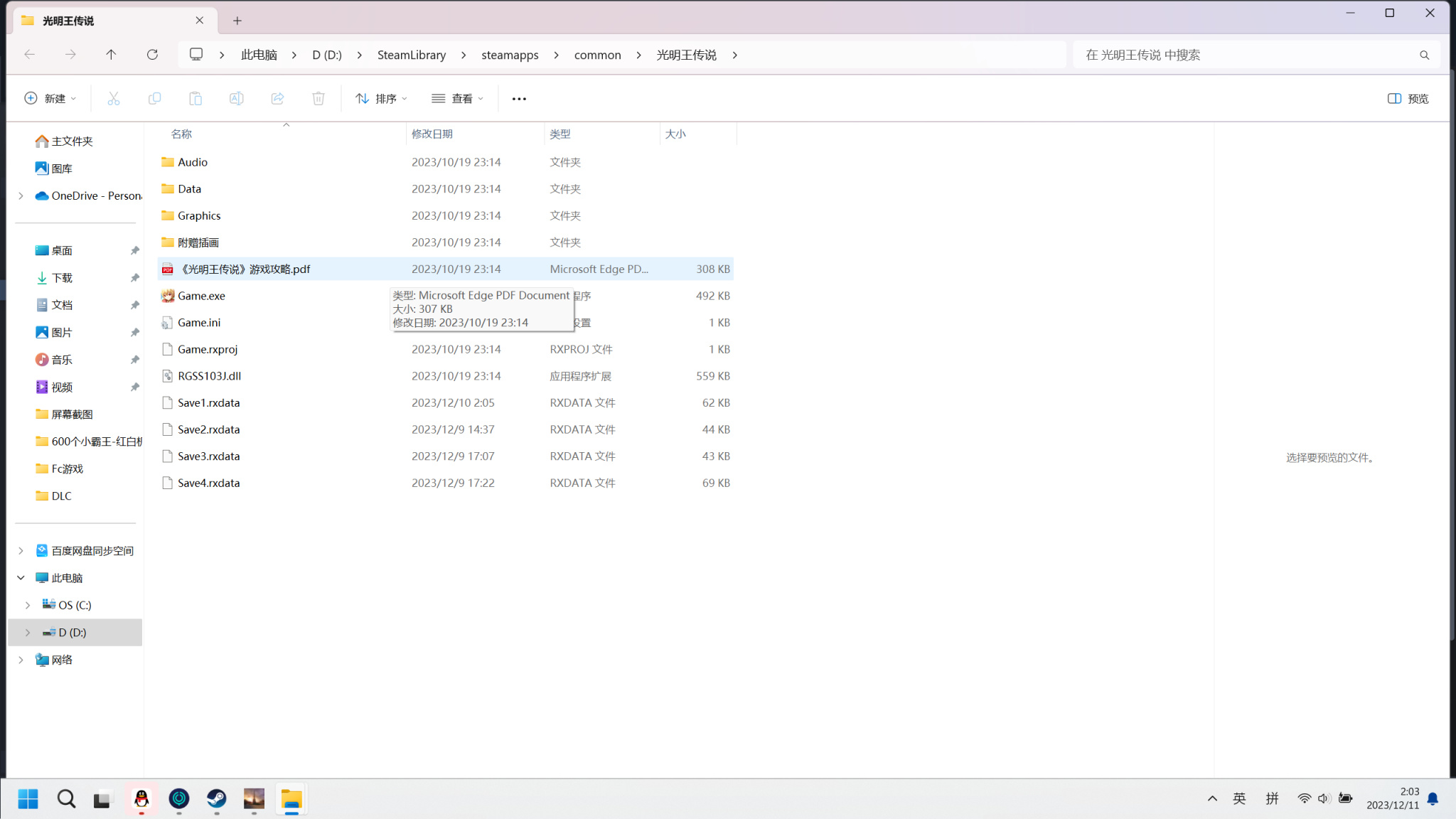Open the Graphics folder
This screenshot has width=1456, height=819.
click(198, 215)
